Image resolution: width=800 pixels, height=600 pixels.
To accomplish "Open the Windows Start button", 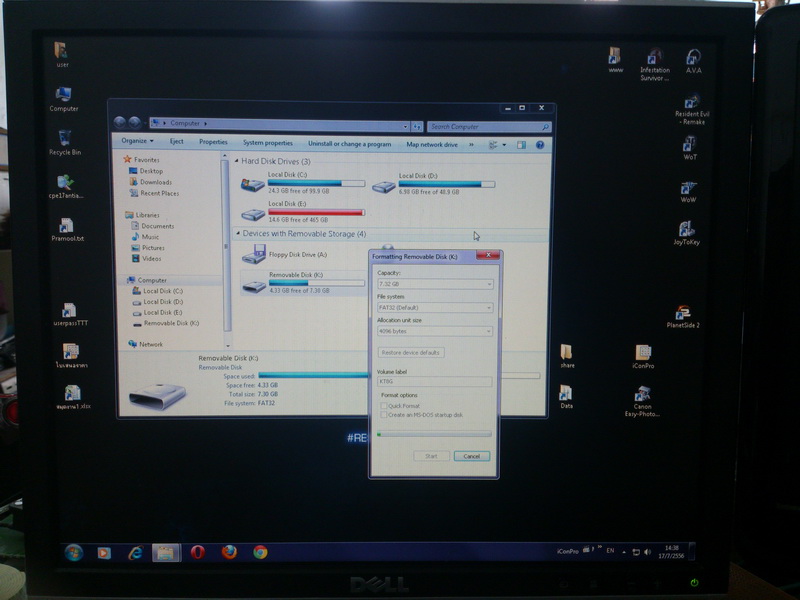I will 74,553.
